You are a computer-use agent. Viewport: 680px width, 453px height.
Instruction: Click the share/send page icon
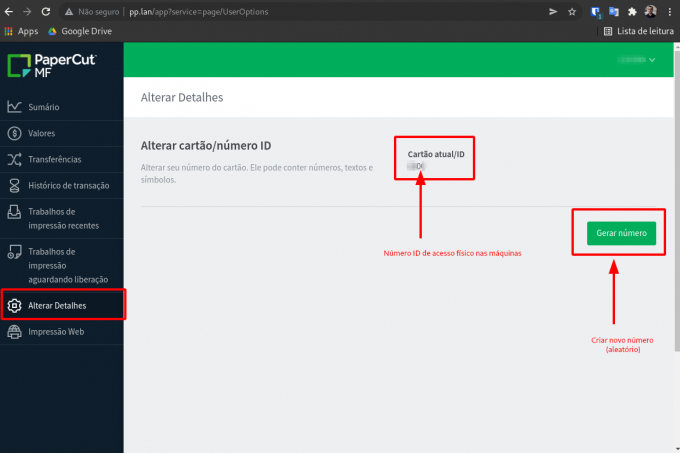click(x=553, y=12)
